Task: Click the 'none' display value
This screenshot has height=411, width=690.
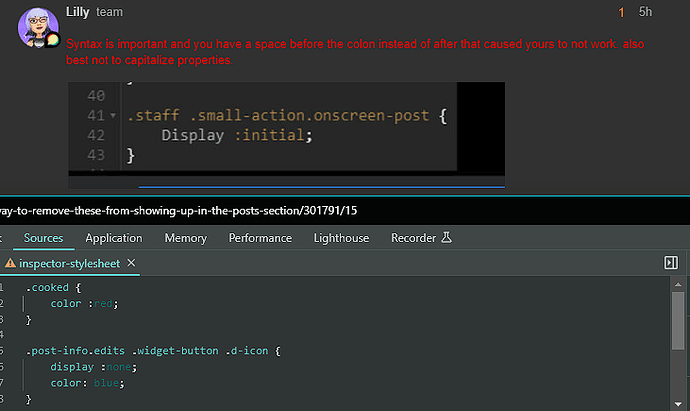Action: point(118,367)
